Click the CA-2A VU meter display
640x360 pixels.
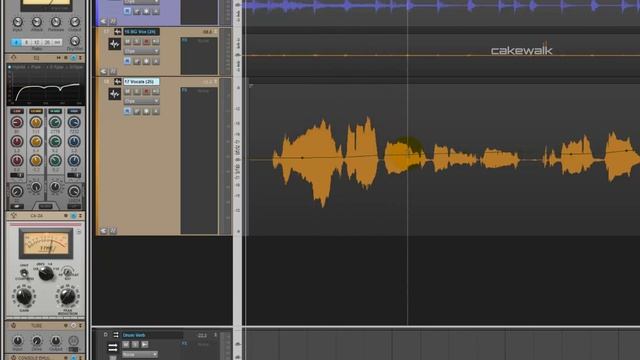pos(46,244)
